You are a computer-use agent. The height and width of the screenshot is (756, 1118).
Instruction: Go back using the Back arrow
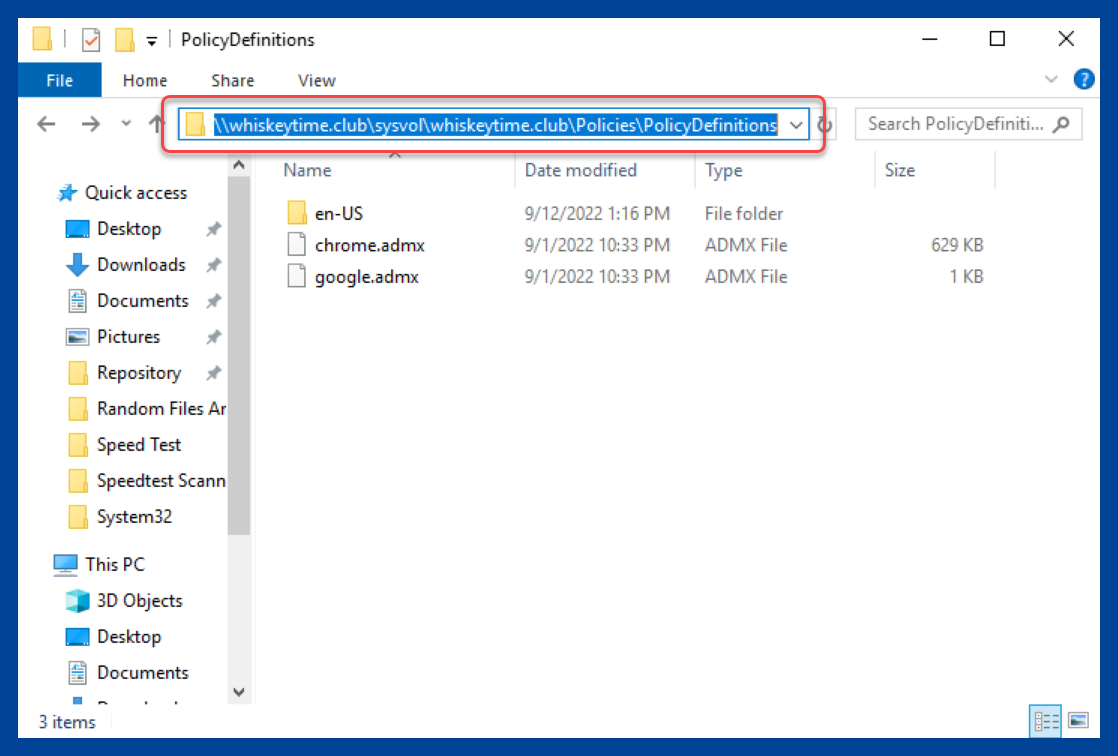tap(46, 124)
